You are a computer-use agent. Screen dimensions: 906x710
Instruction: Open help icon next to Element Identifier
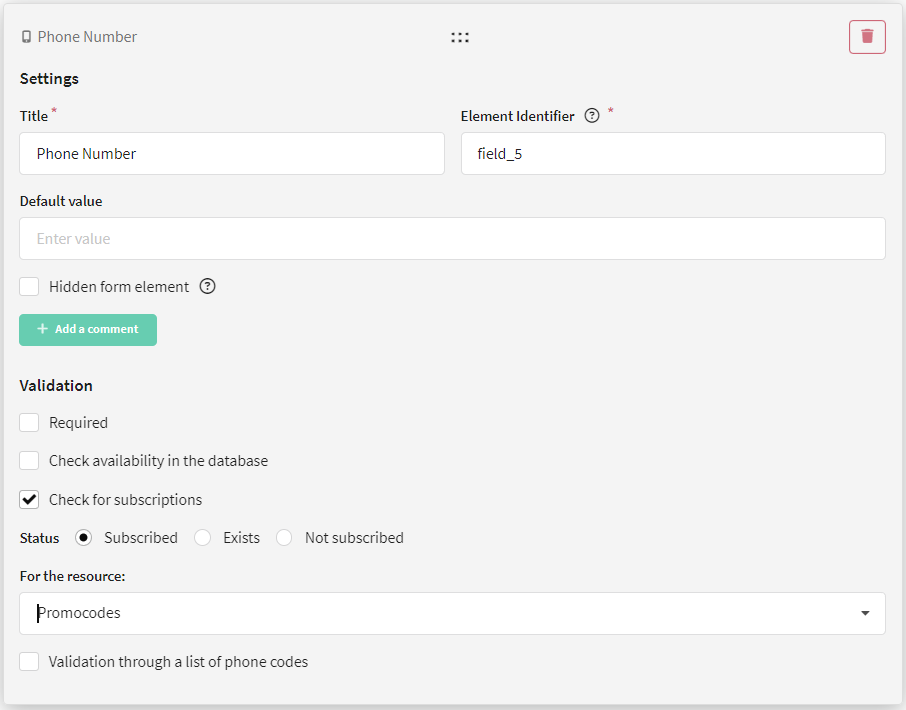click(x=592, y=116)
